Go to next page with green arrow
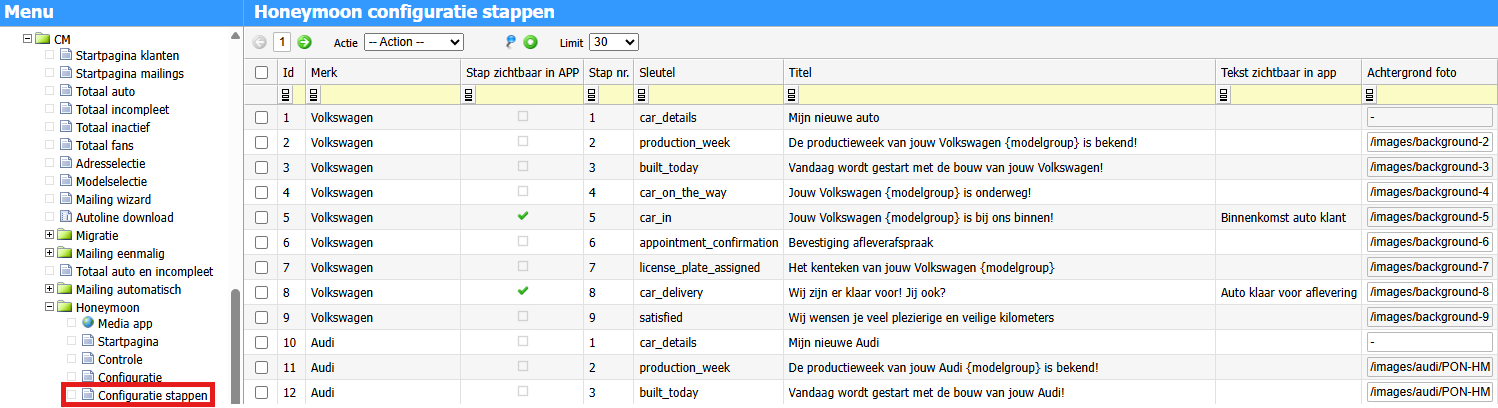 [305, 42]
